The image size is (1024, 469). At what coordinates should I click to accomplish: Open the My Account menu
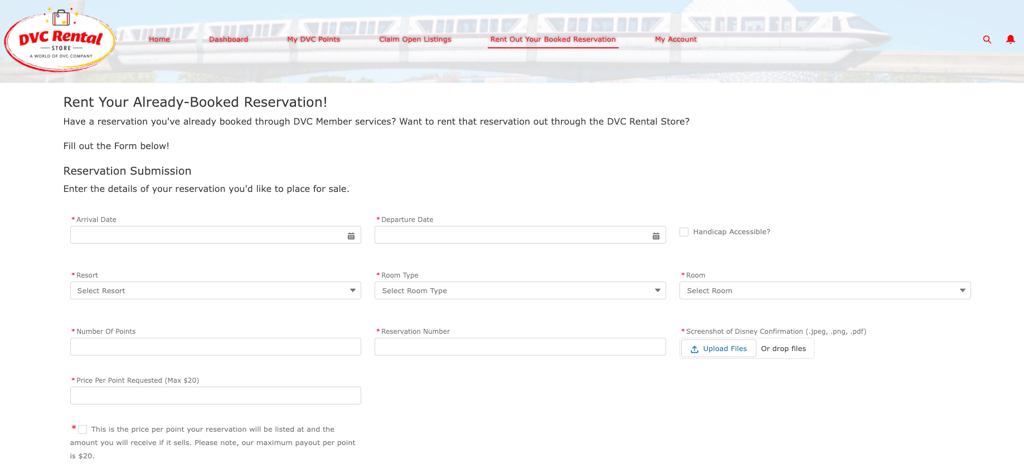point(675,40)
